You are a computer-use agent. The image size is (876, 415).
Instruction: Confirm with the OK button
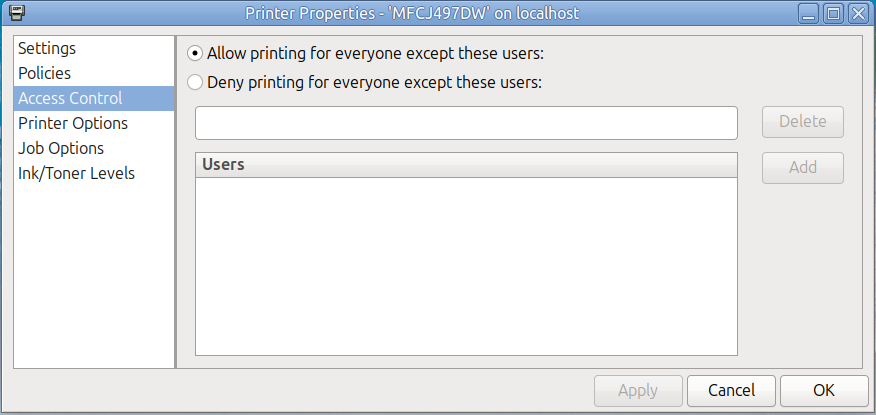coord(824,390)
